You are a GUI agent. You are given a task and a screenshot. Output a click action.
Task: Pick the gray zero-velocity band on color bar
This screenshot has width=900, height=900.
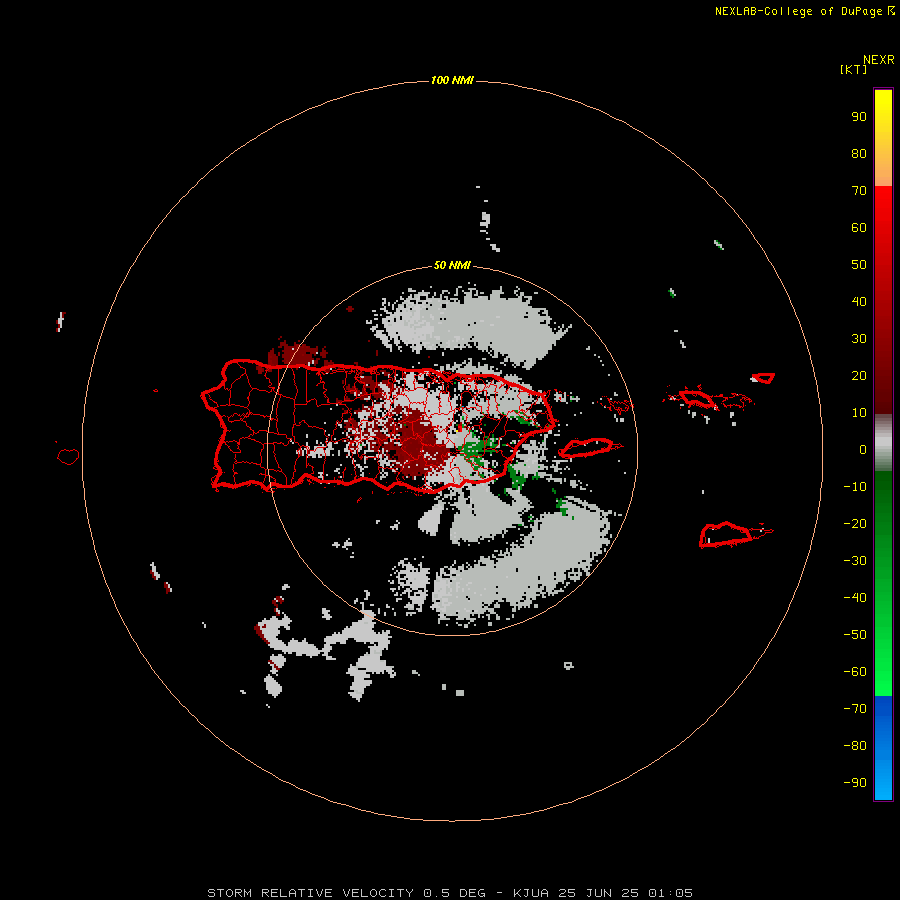click(883, 443)
